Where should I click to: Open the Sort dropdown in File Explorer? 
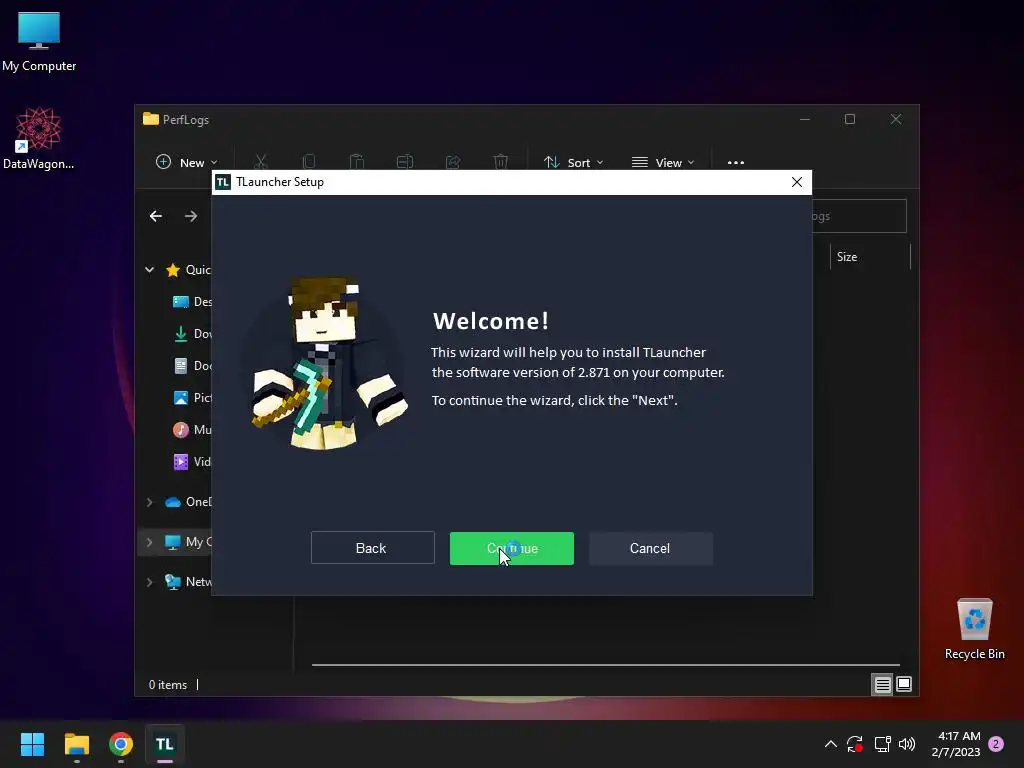coord(573,162)
